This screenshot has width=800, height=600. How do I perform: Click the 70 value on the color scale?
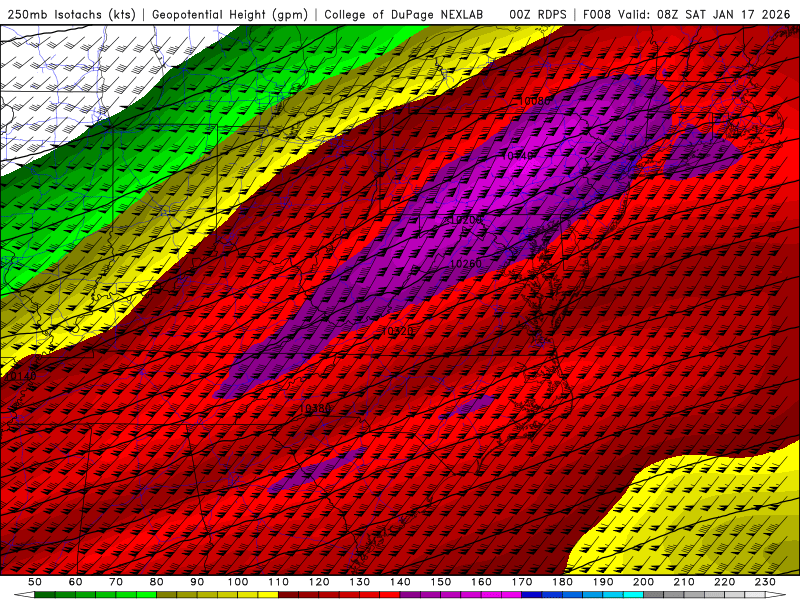coord(116,582)
